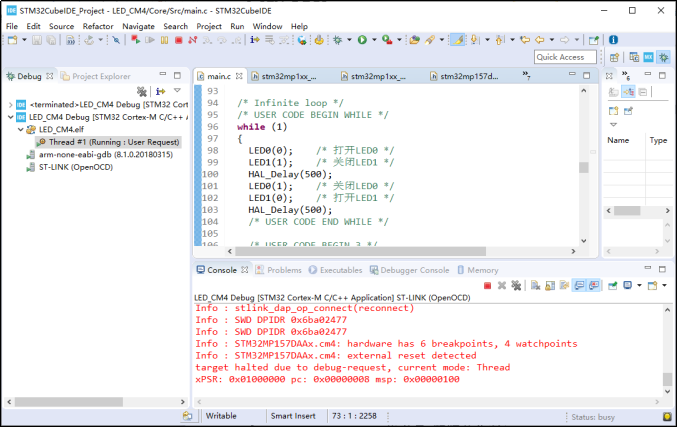Show hidden editor tabs chevron
Image resolution: width=678 pixels, height=428 pixels.
click(526, 75)
